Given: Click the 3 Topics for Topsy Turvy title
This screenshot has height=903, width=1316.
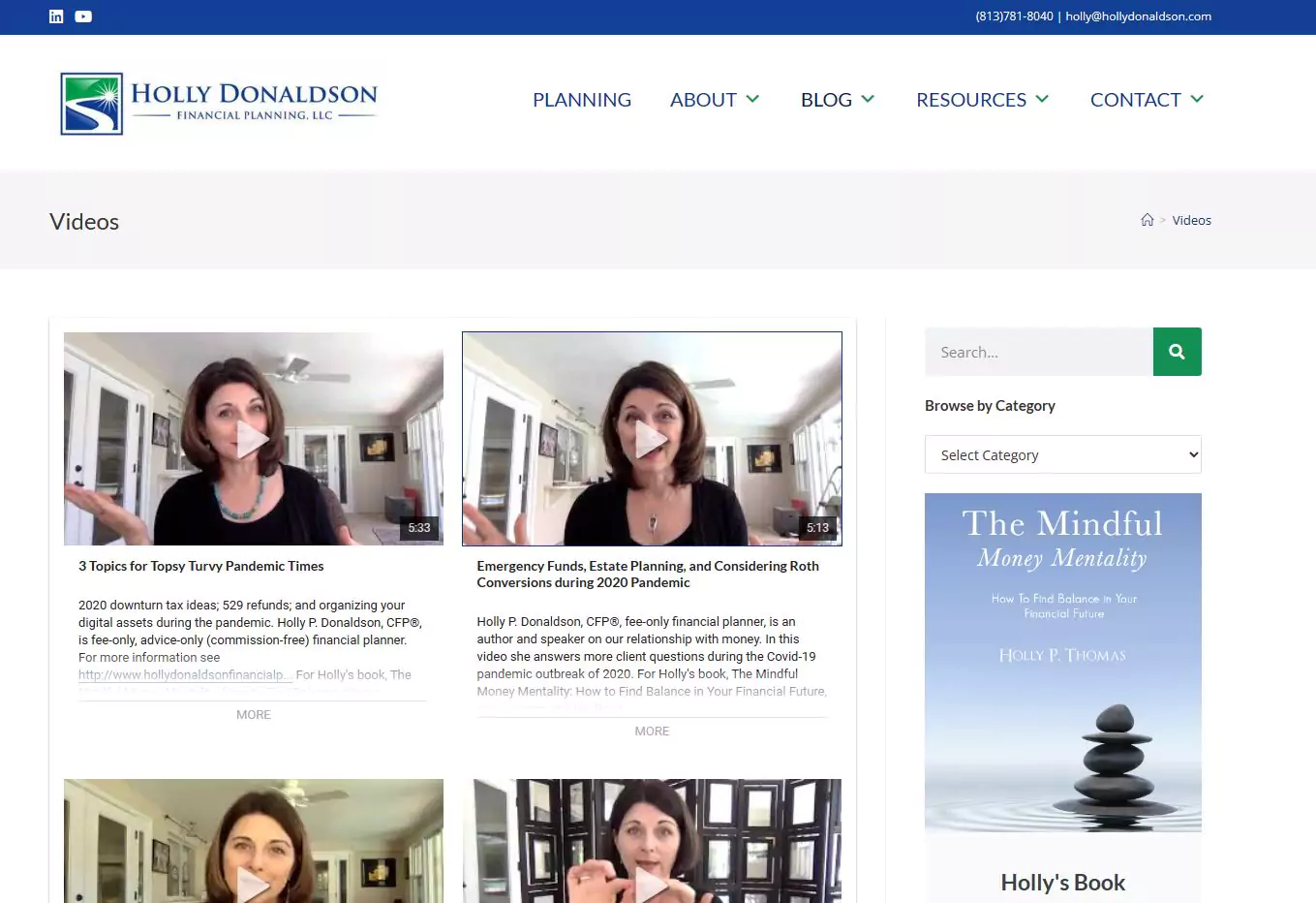Looking at the screenshot, I should [x=201, y=566].
